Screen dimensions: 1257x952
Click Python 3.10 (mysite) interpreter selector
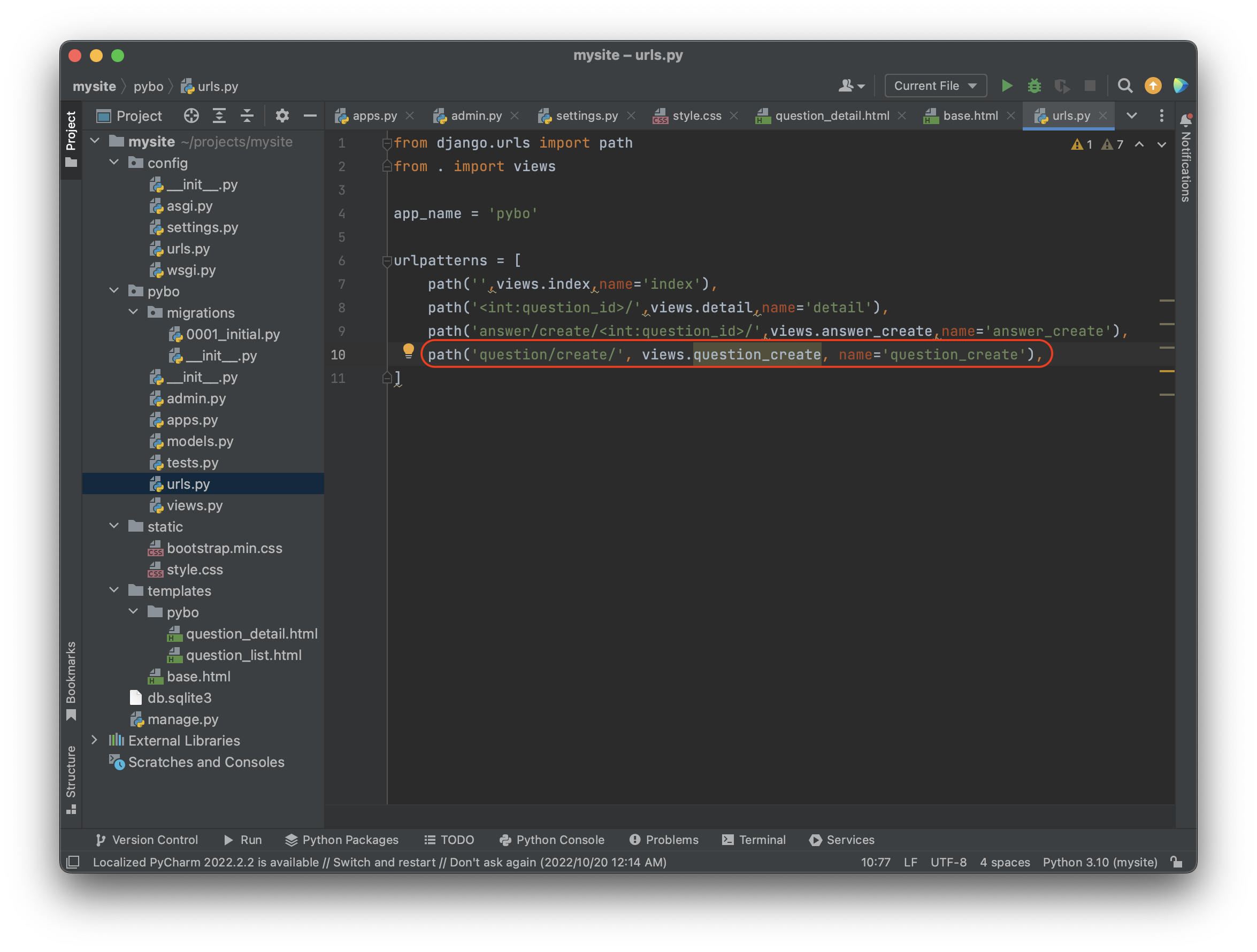pyautogui.click(x=1099, y=862)
